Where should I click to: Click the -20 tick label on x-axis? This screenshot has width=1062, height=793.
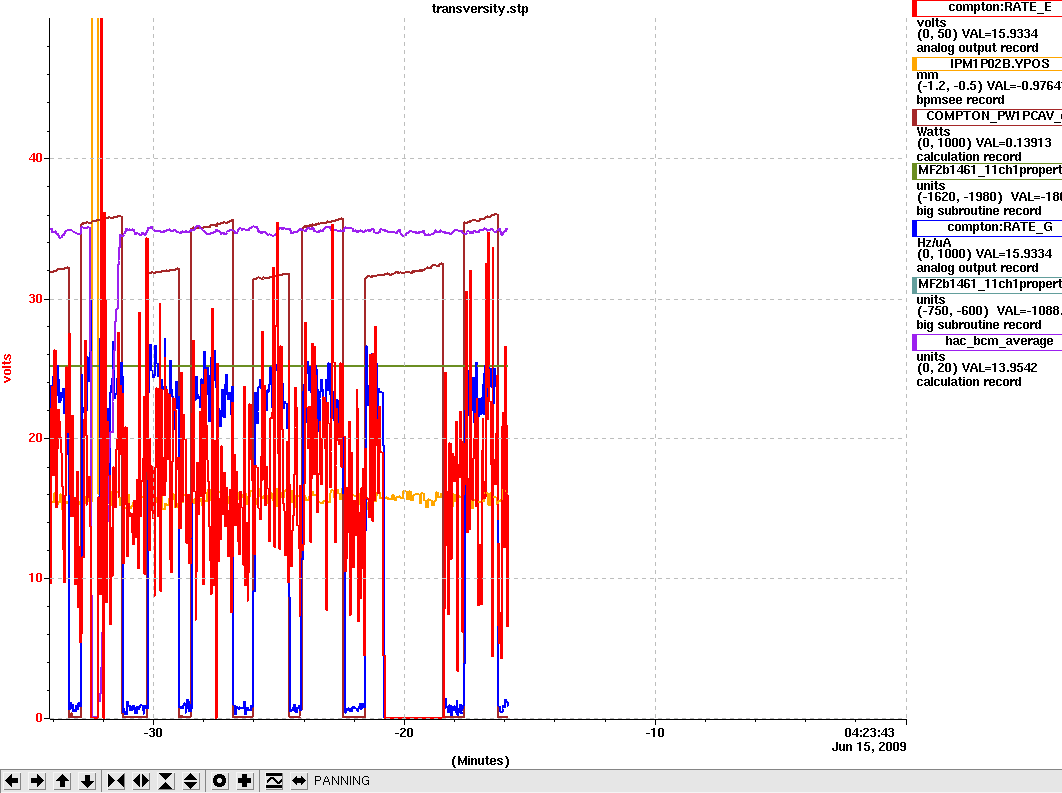pyautogui.click(x=404, y=733)
